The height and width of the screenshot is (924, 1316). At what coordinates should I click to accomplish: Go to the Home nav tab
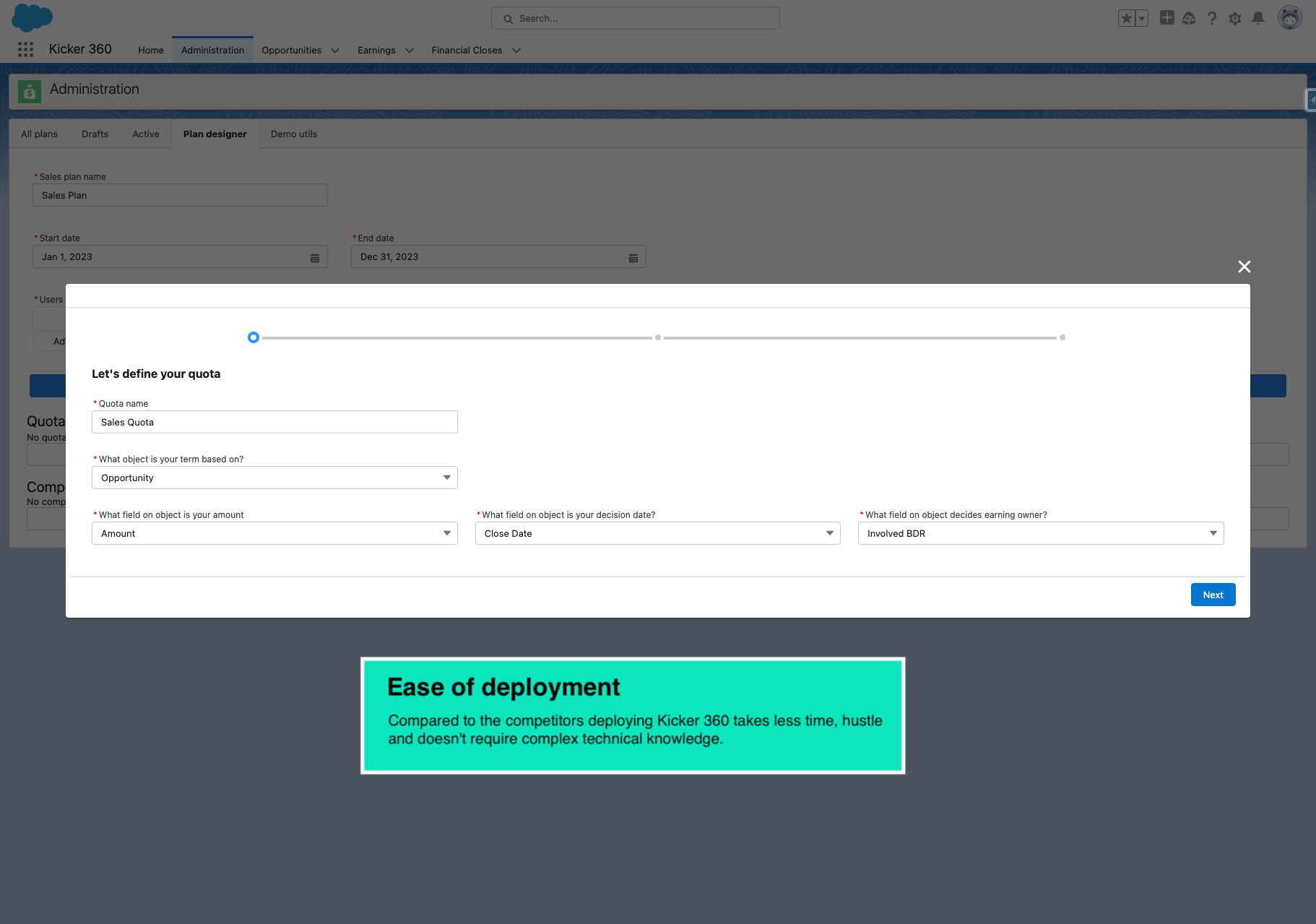tap(151, 50)
